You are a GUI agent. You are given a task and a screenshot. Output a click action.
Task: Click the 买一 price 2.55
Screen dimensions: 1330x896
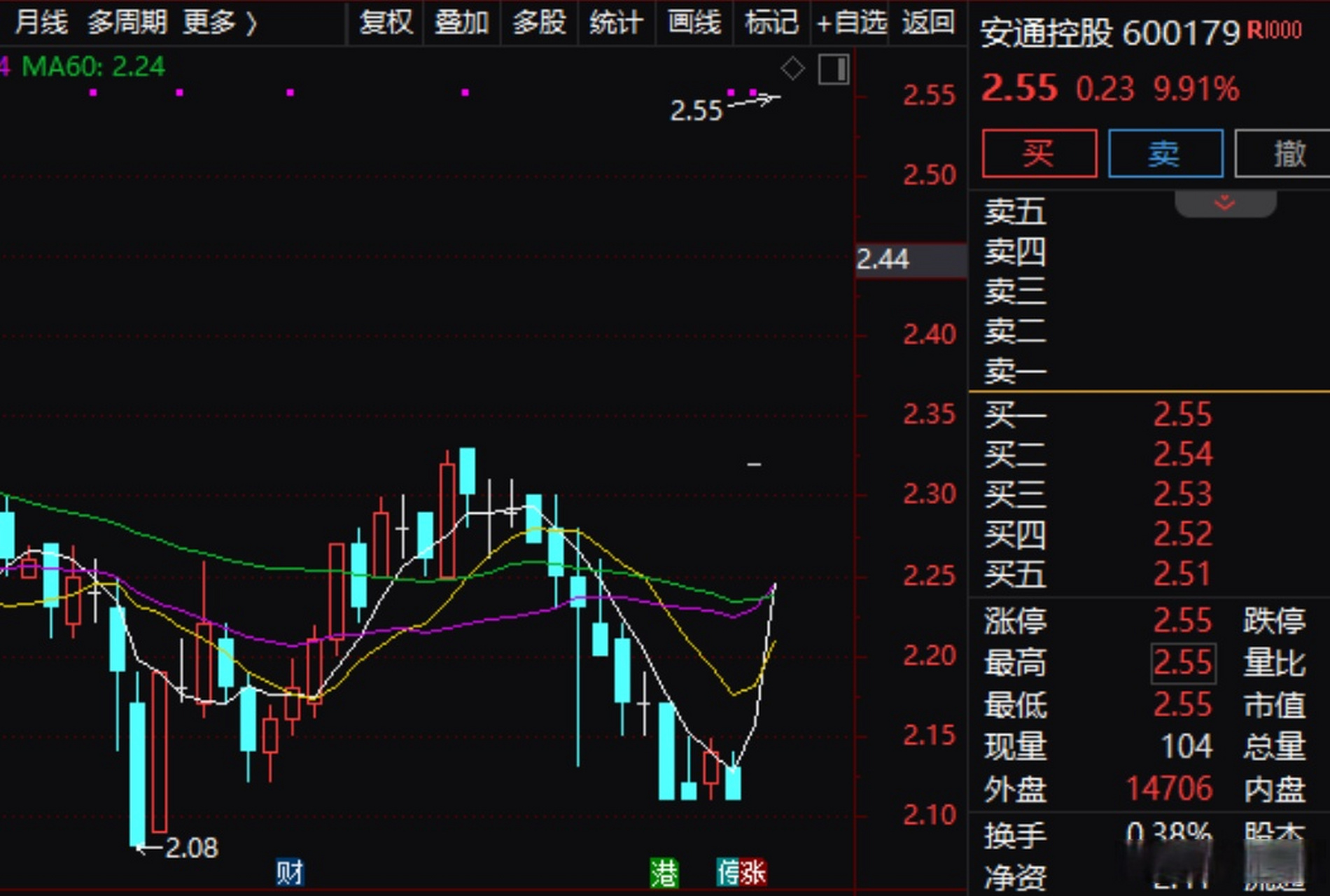pyautogui.click(x=1182, y=414)
